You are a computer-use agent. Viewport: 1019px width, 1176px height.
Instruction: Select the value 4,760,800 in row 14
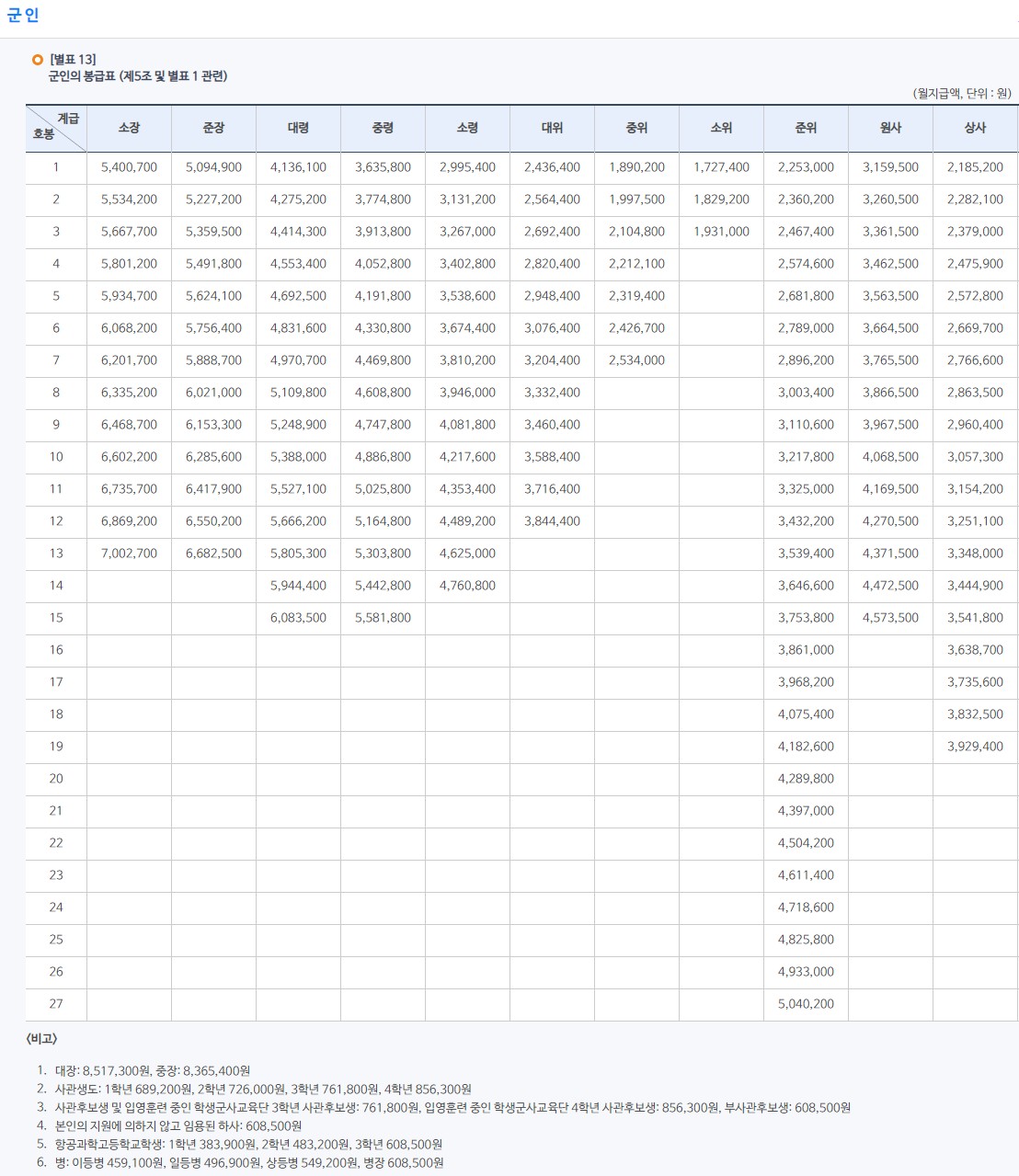click(467, 586)
